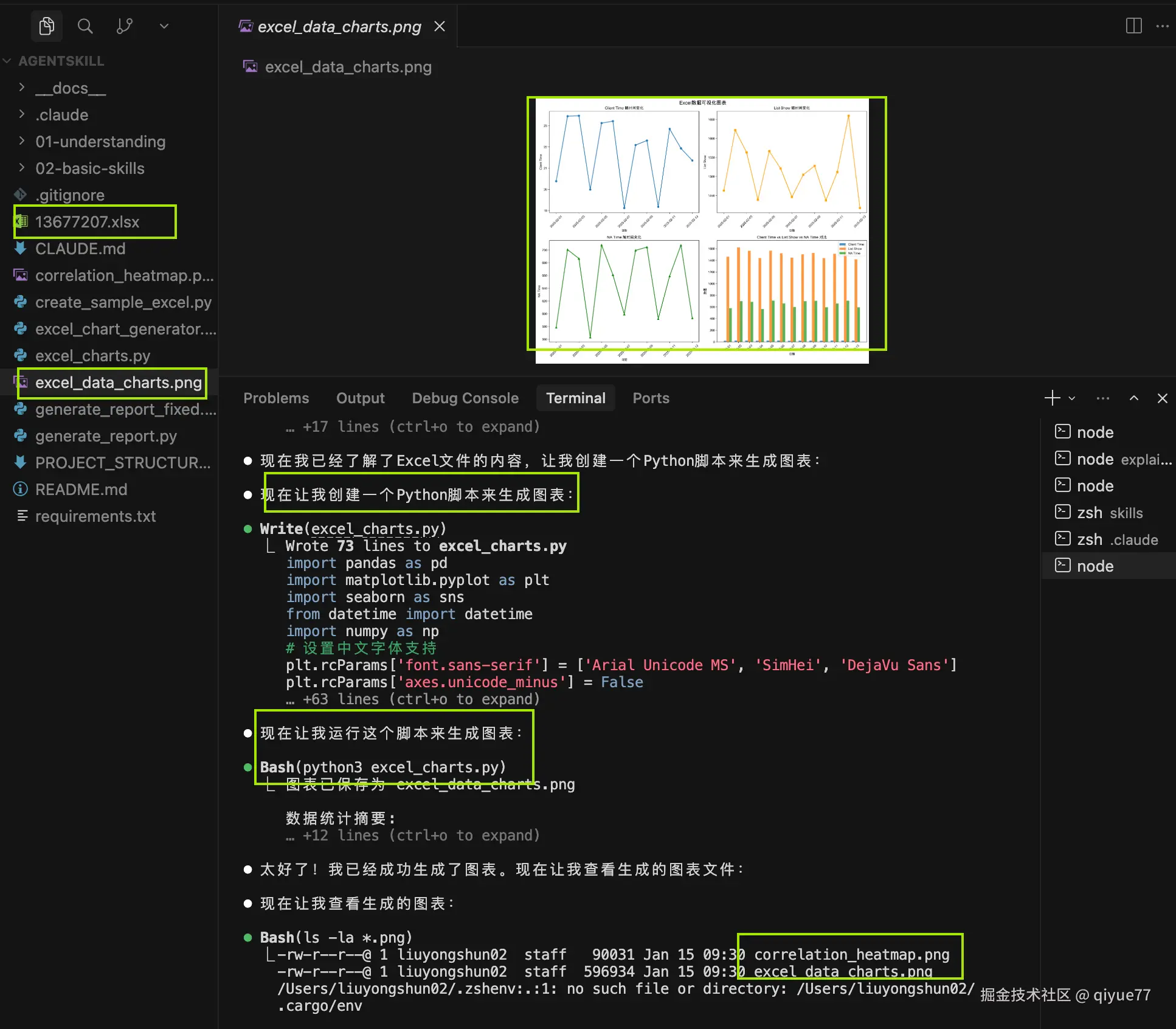This screenshot has height=1029, width=1176.
Task: Click Bash(python3 excel_charts.py) line
Action: 383,767
